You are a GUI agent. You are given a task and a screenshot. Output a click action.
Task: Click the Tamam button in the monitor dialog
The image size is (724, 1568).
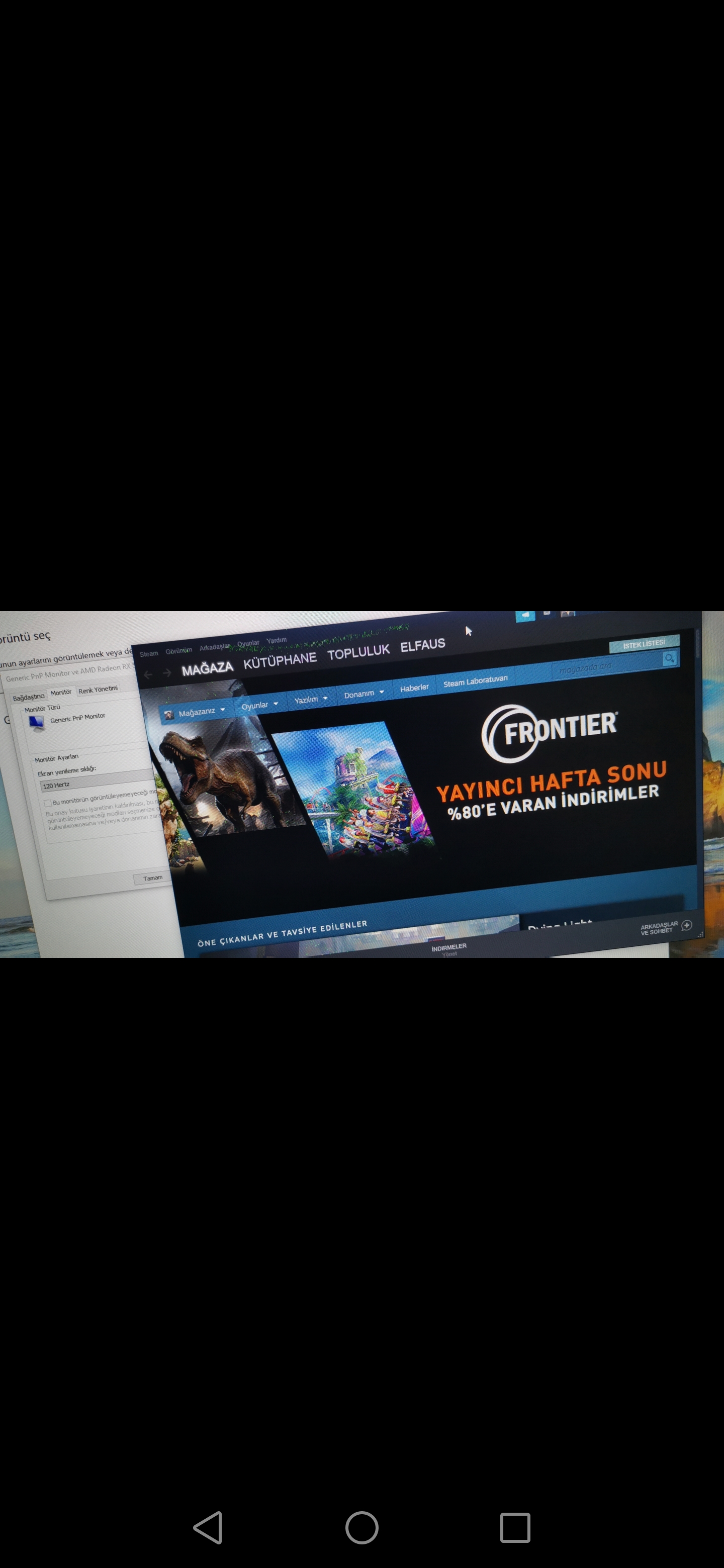tap(153, 878)
